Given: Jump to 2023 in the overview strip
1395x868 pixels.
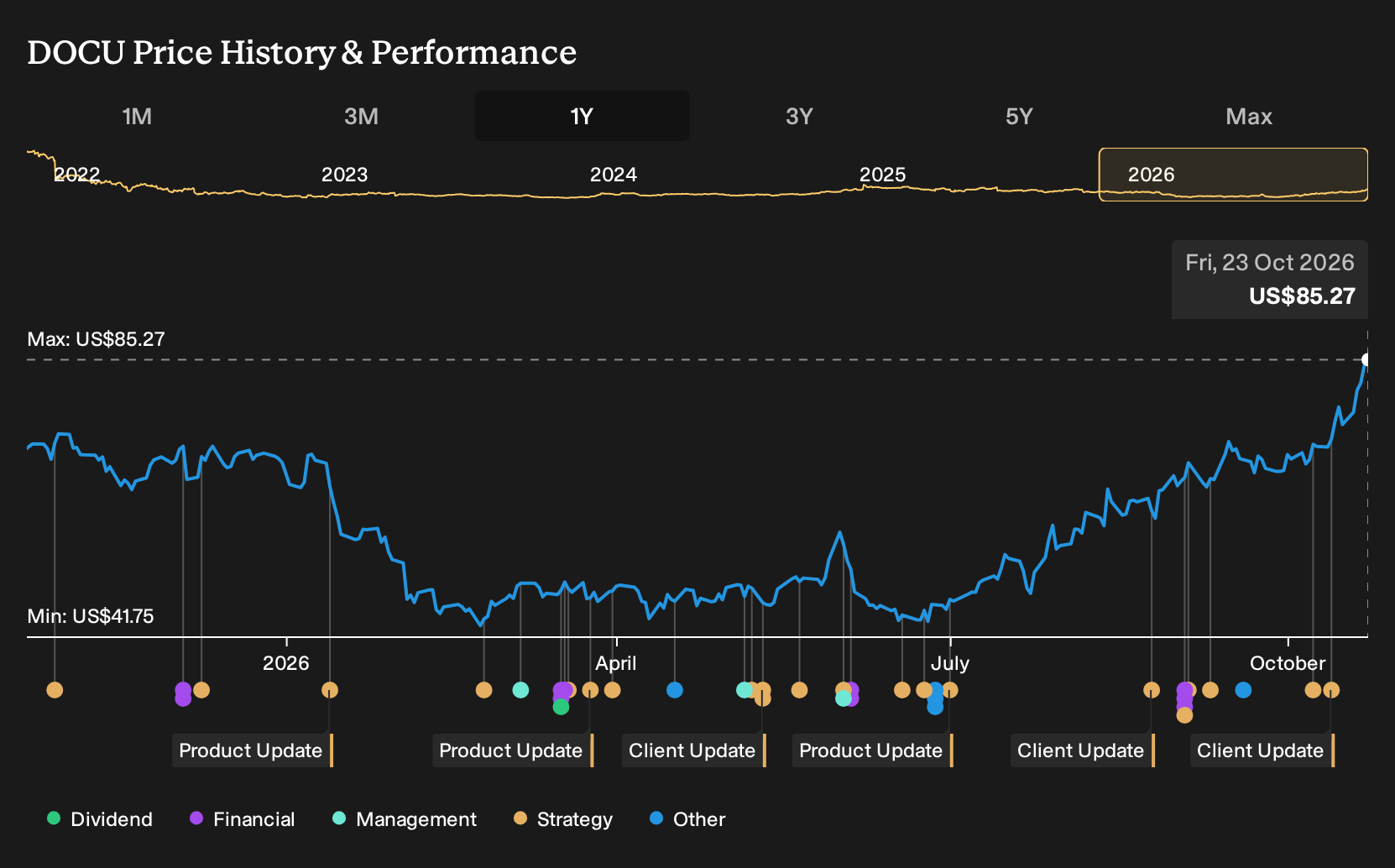Looking at the screenshot, I should (344, 175).
